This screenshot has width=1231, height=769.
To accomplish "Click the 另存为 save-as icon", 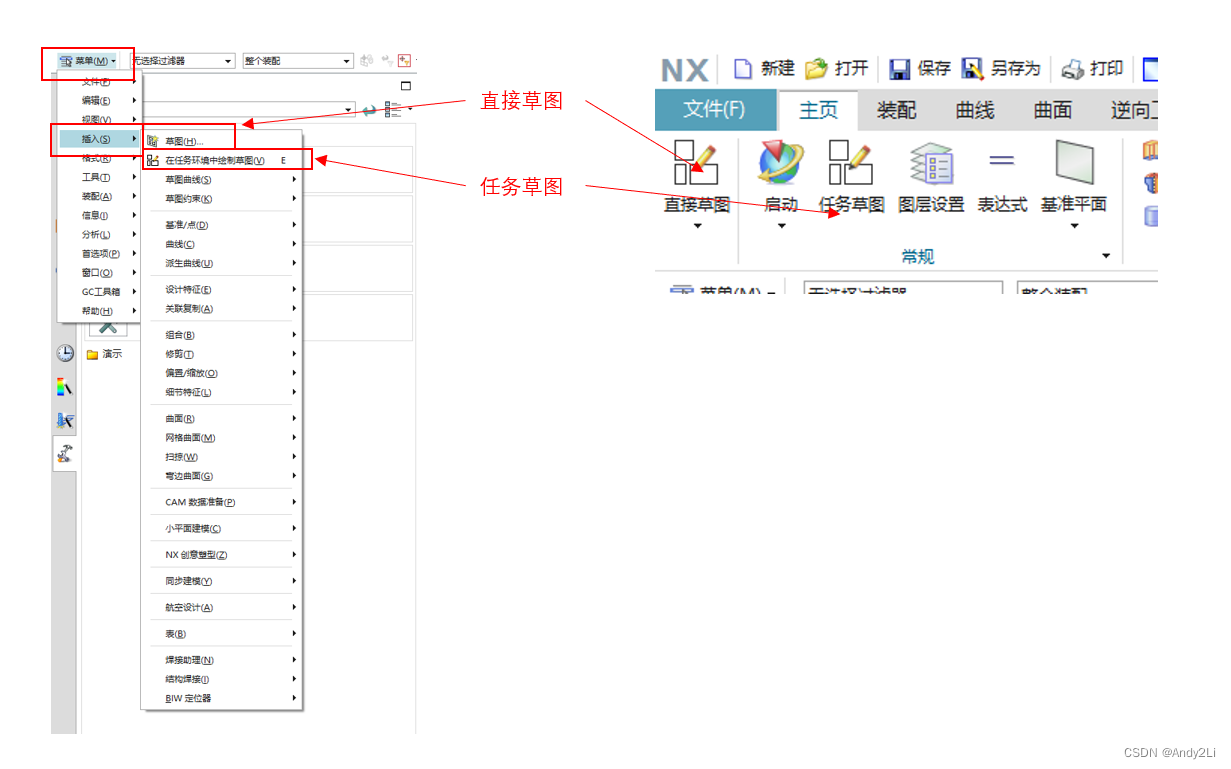I will click(972, 68).
